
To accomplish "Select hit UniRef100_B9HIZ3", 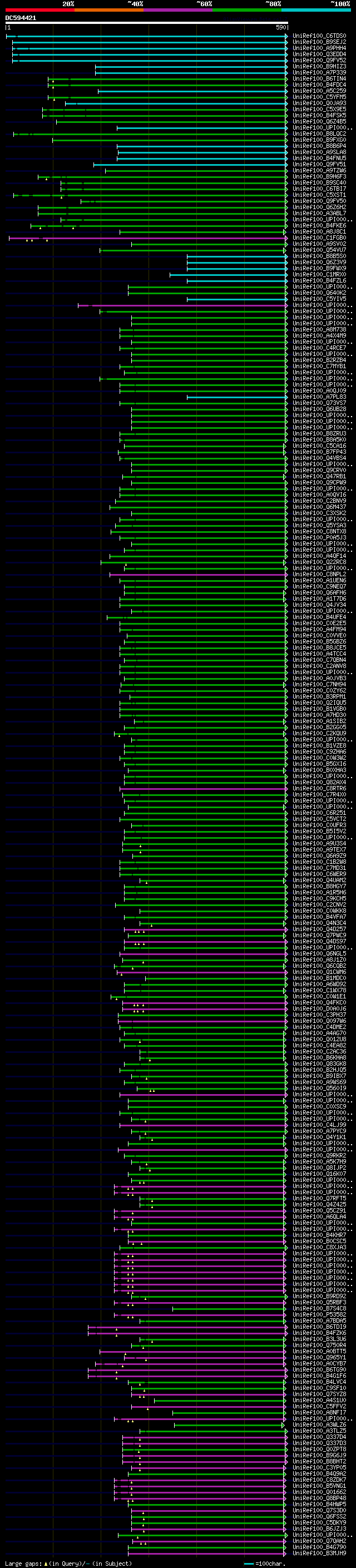I will click(319, 66).
